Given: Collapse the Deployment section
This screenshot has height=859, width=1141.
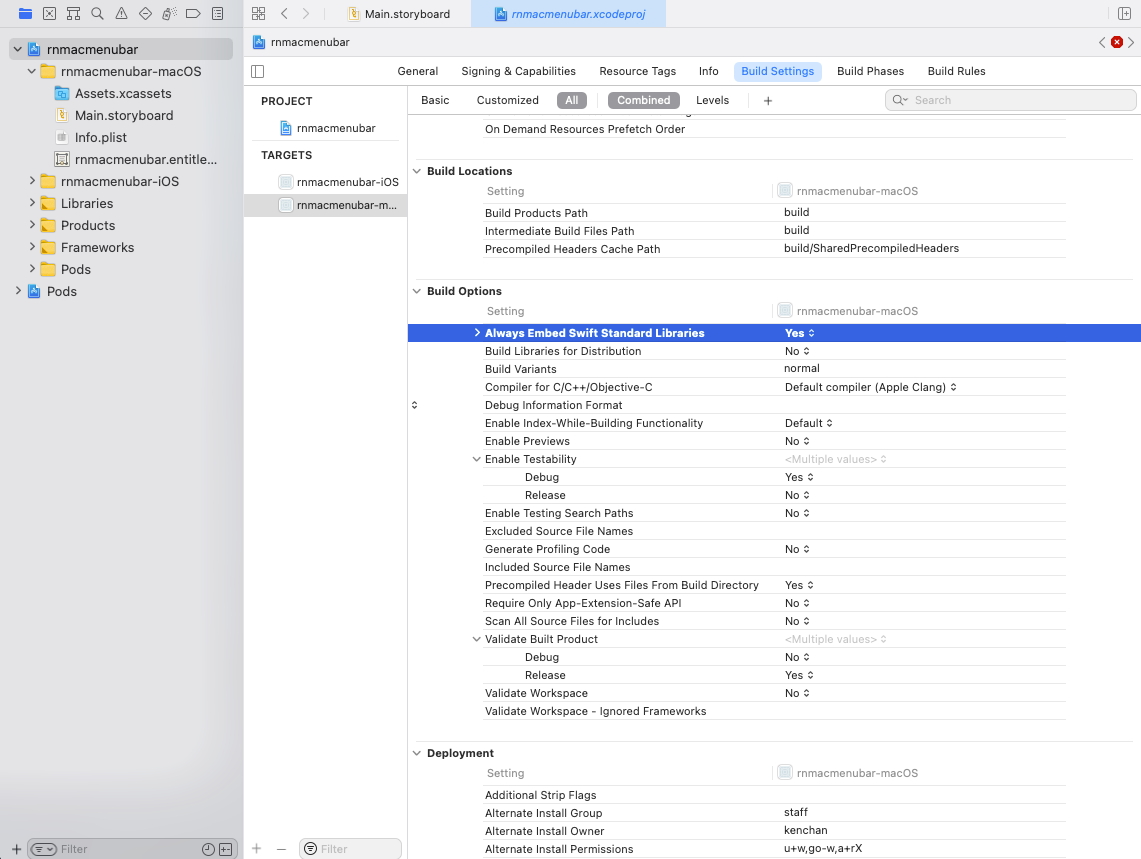Looking at the screenshot, I should (x=417, y=753).
